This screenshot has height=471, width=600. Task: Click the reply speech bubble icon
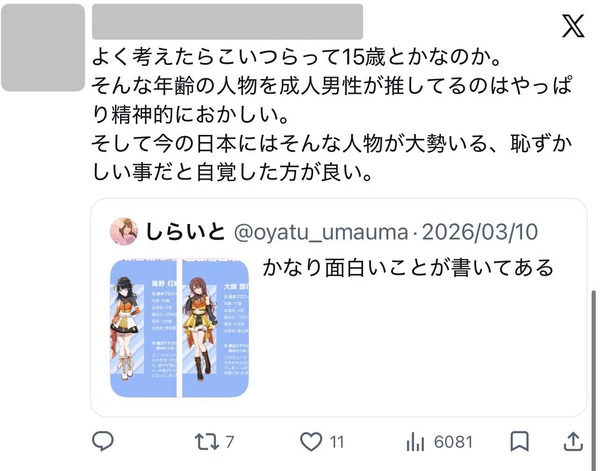(x=103, y=441)
